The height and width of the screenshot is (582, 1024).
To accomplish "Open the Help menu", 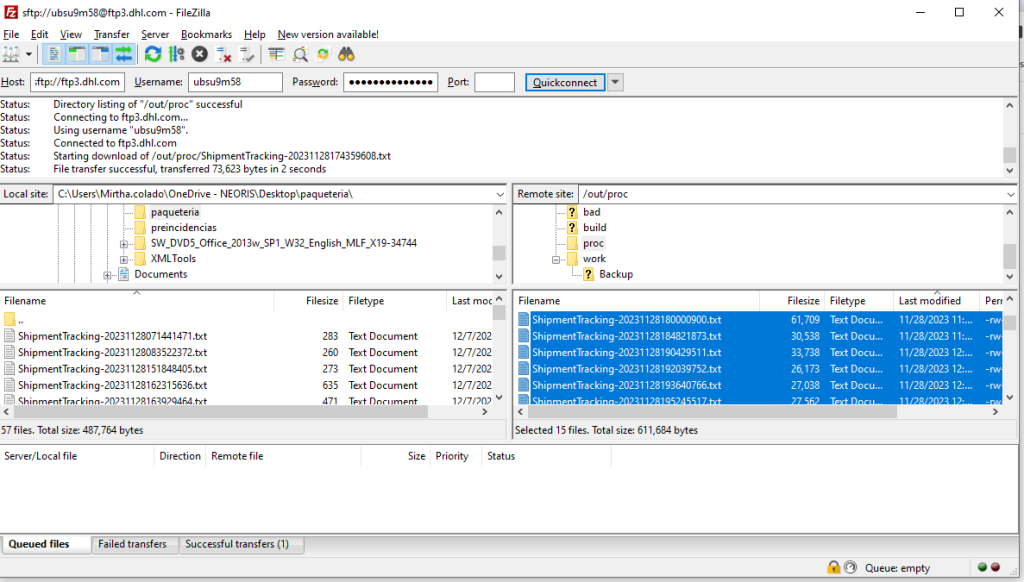I will pos(255,35).
